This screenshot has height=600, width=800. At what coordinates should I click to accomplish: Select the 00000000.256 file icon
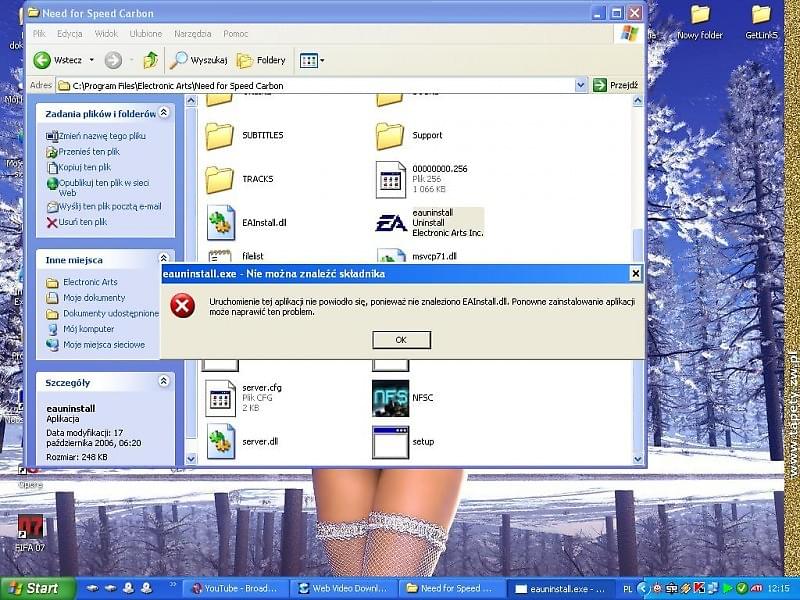point(390,180)
